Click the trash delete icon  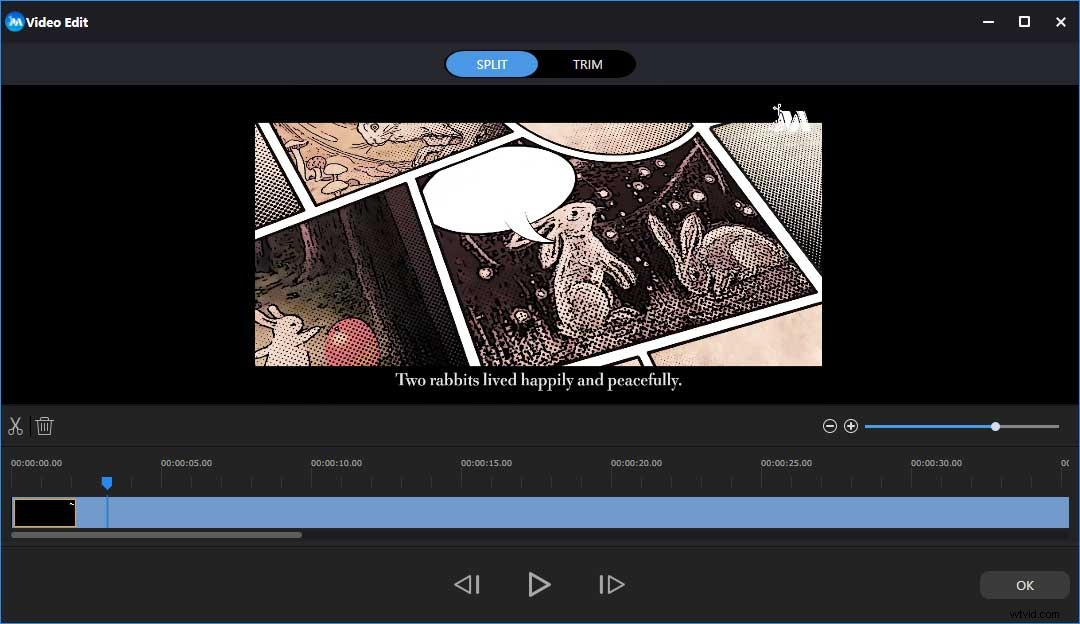click(x=44, y=426)
